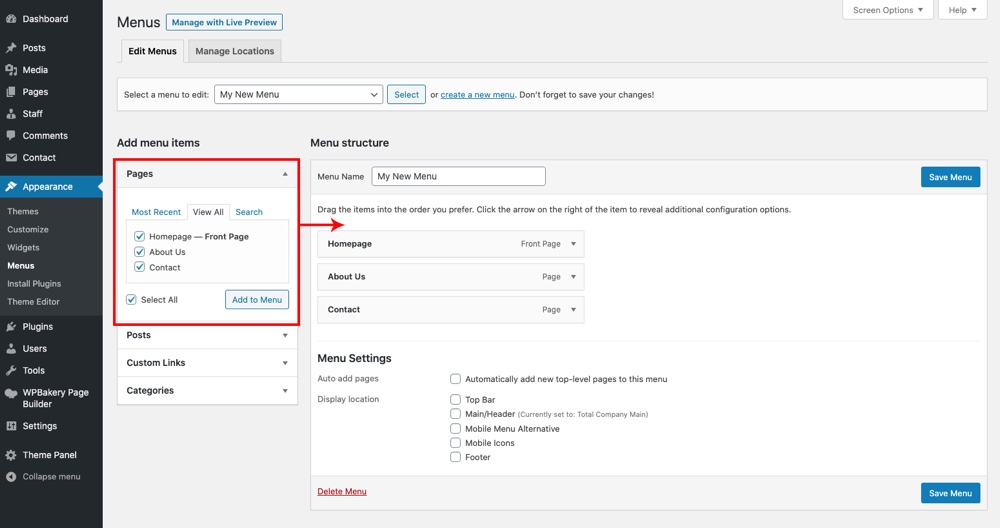The height and width of the screenshot is (528, 1000).
Task: Open Themes submenu item
Action: pos(23,211)
